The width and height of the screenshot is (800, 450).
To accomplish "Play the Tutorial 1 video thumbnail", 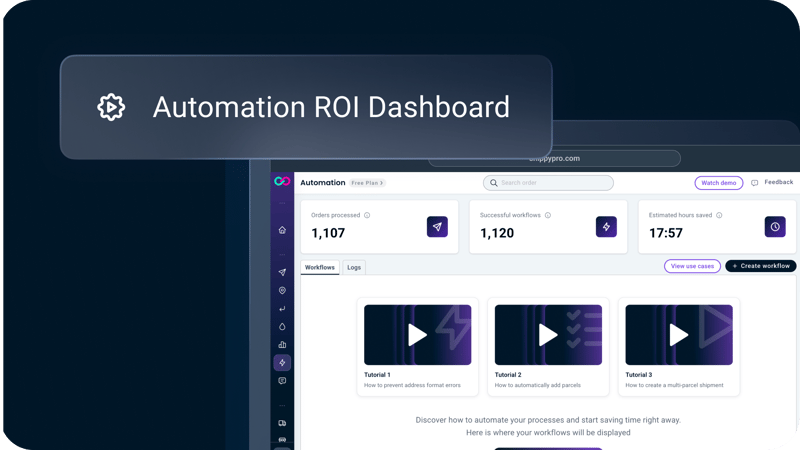I will [417, 335].
